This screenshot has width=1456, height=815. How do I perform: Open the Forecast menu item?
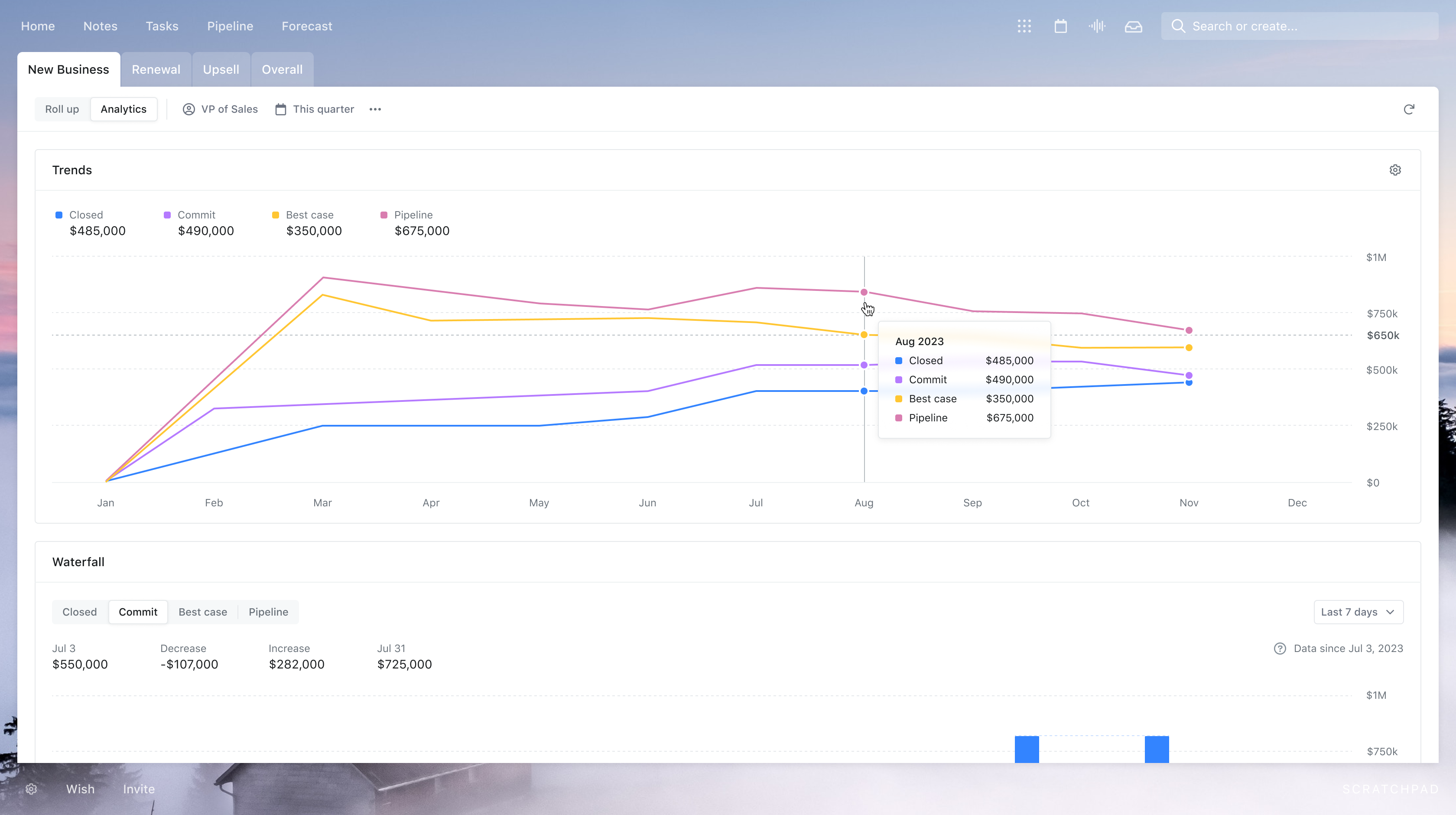point(306,26)
